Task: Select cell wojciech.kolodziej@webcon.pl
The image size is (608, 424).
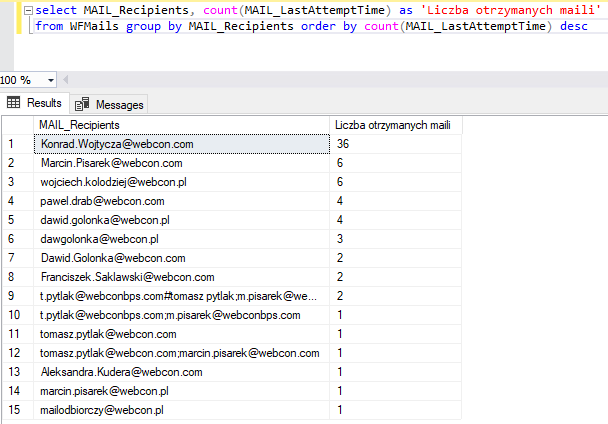Action: click(181, 182)
